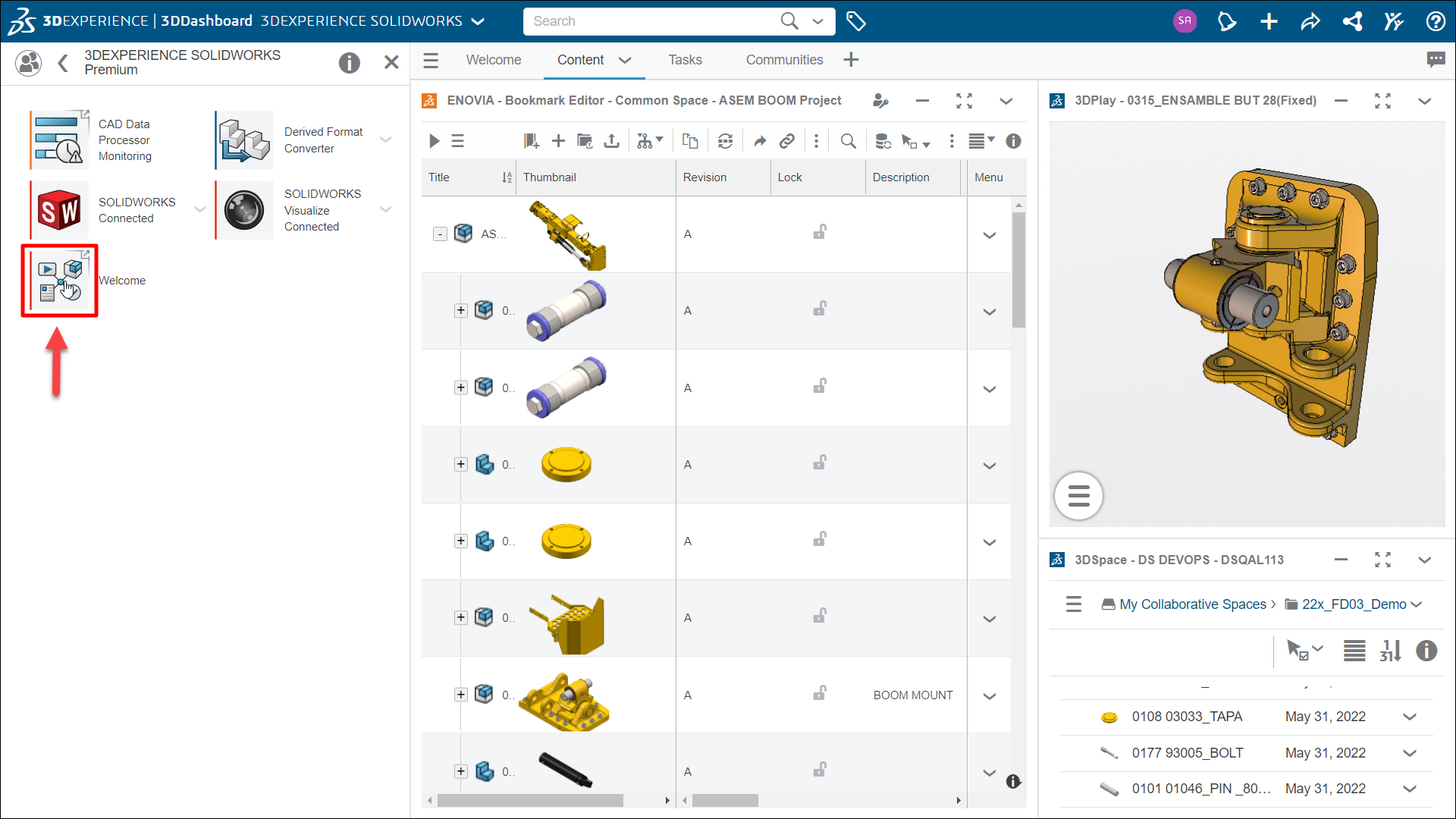The width and height of the screenshot is (1456, 819).
Task: Open the Welcome app icon
Action: point(60,281)
